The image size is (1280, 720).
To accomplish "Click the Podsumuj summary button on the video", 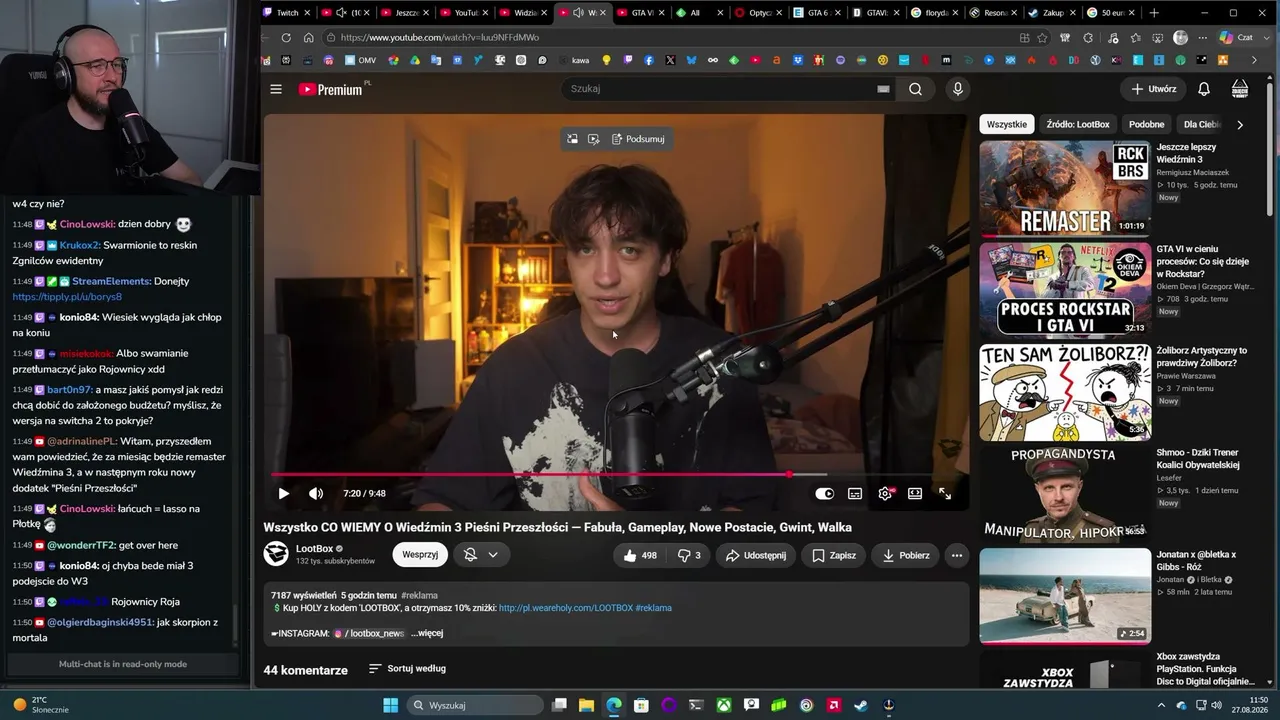I will tap(638, 139).
